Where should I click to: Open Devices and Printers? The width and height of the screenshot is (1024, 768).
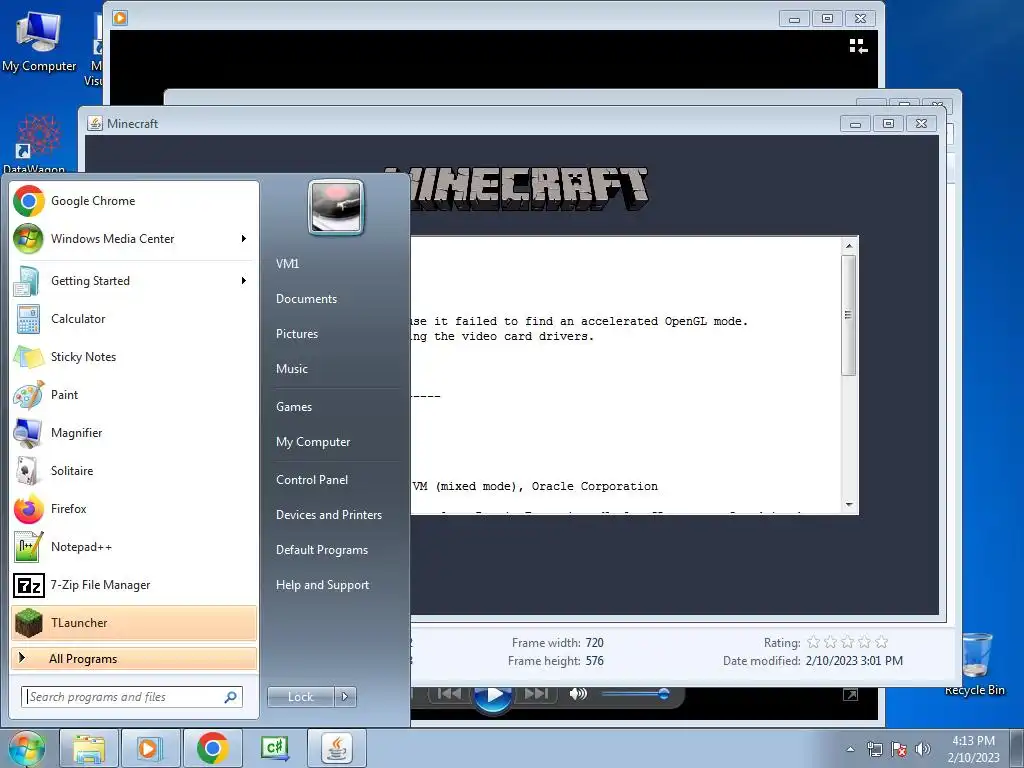click(329, 515)
